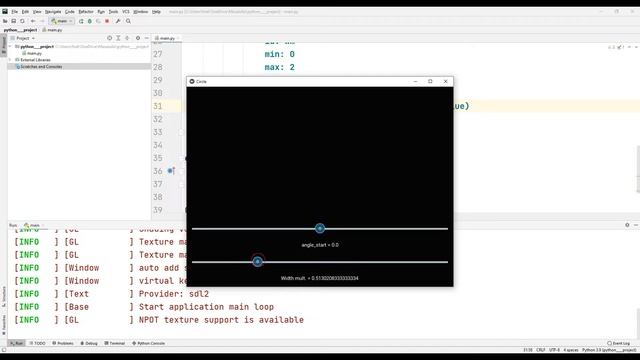Viewport: 640px width, 360px height.
Task: Open the Help menu
Action: coord(156,12)
